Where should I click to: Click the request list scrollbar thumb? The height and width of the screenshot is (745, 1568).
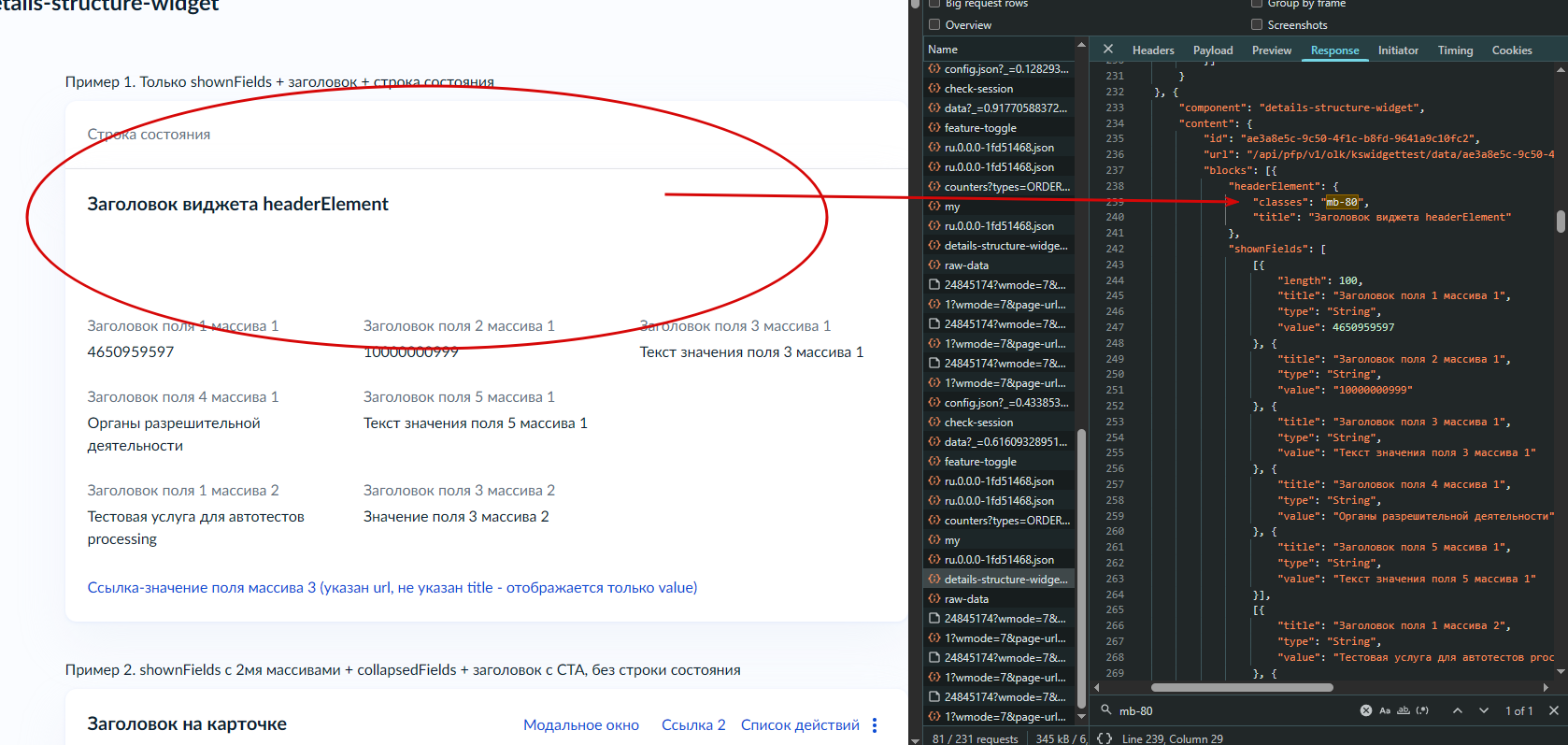(x=1081, y=567)
